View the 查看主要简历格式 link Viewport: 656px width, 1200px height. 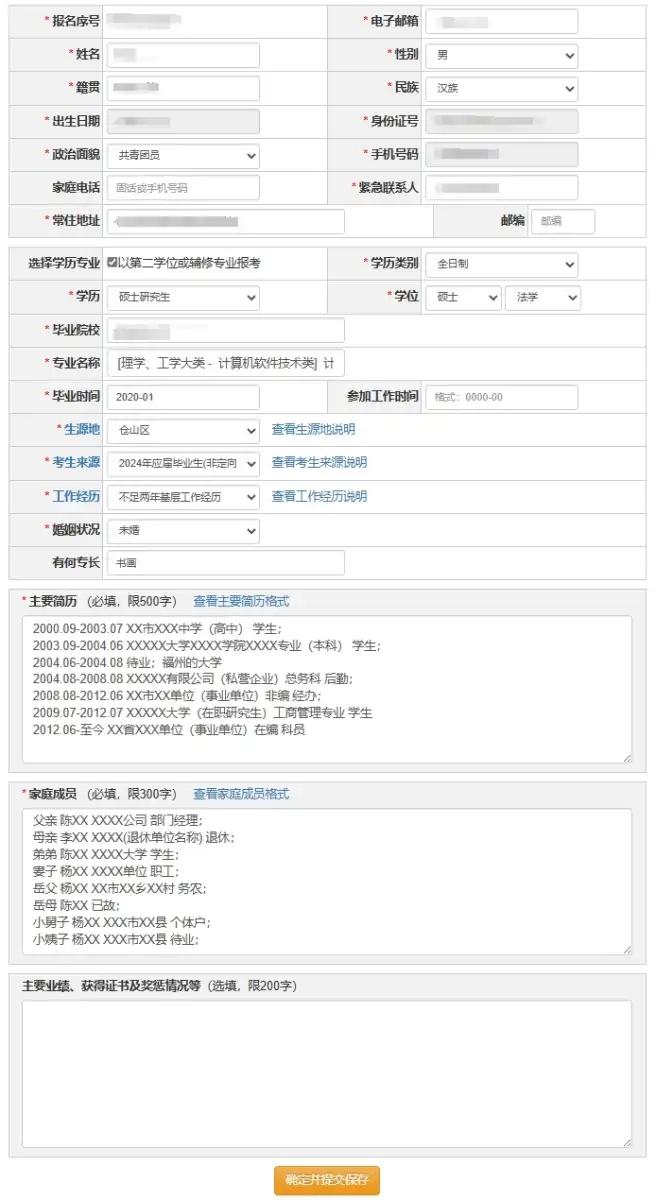[241, 602]
